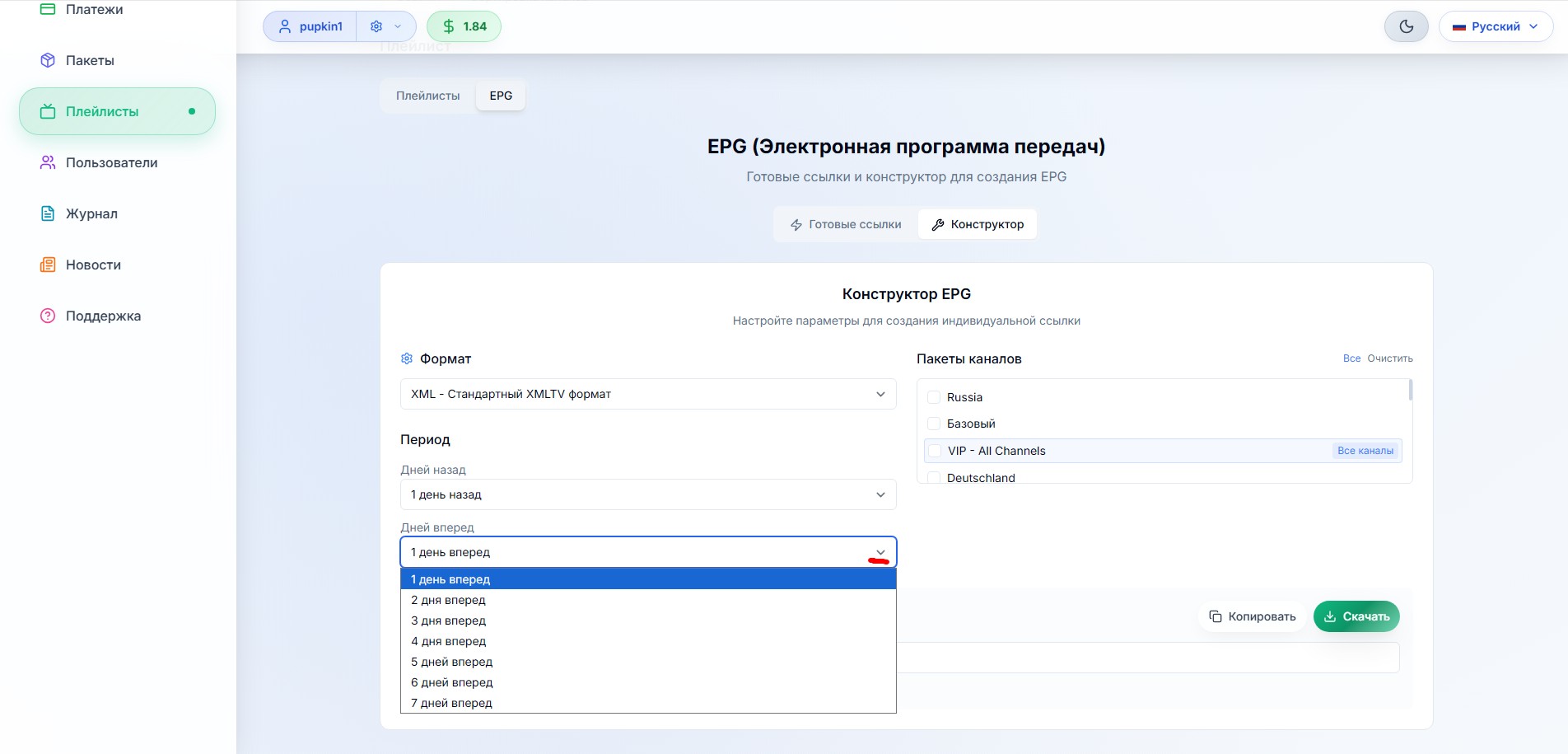The height and width of the screenshot is (754, 1568).
Task: Open account settings gear next to pupkin1
Action: (x=375, y=26)
